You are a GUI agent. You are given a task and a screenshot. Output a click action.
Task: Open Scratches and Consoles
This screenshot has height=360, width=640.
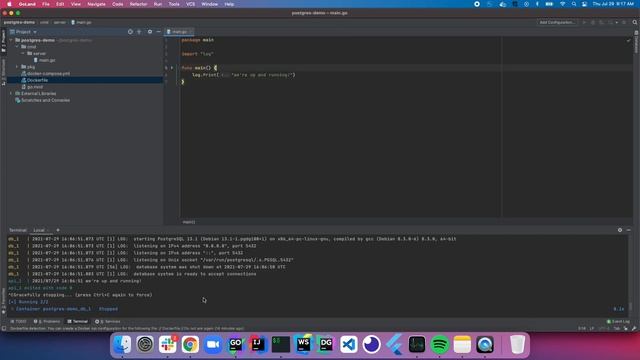pos(42,100)
